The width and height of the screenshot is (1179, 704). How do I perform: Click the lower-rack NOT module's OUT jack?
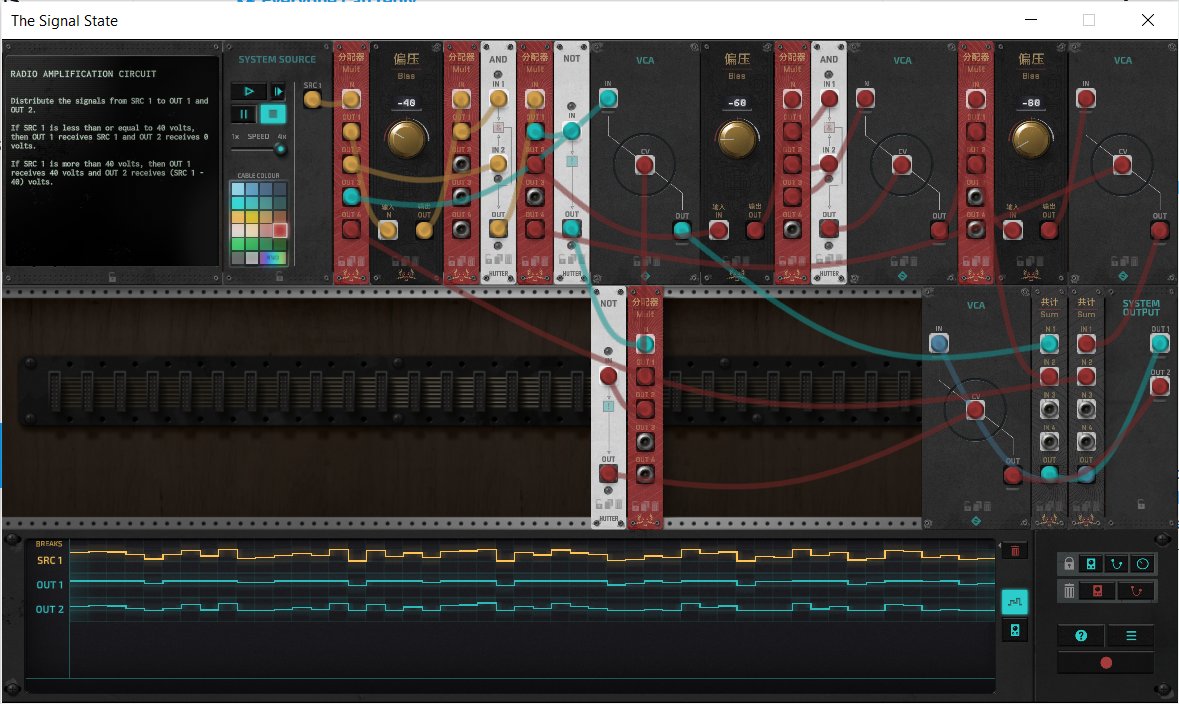[608, 474]
